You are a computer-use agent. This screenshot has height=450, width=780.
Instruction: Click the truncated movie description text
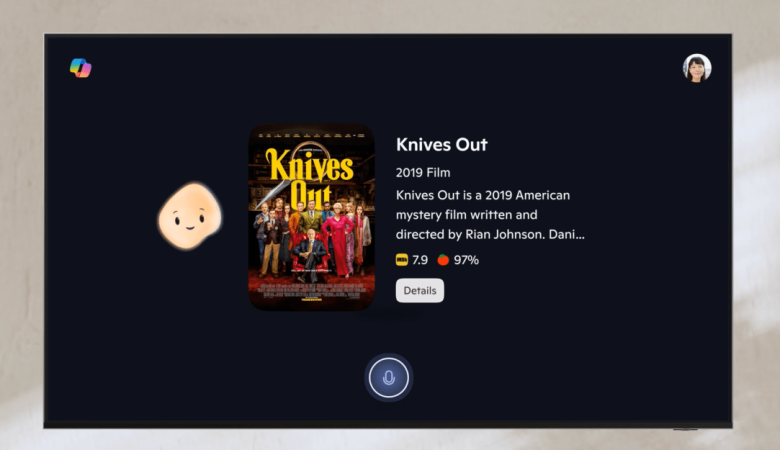pos(490,215)
